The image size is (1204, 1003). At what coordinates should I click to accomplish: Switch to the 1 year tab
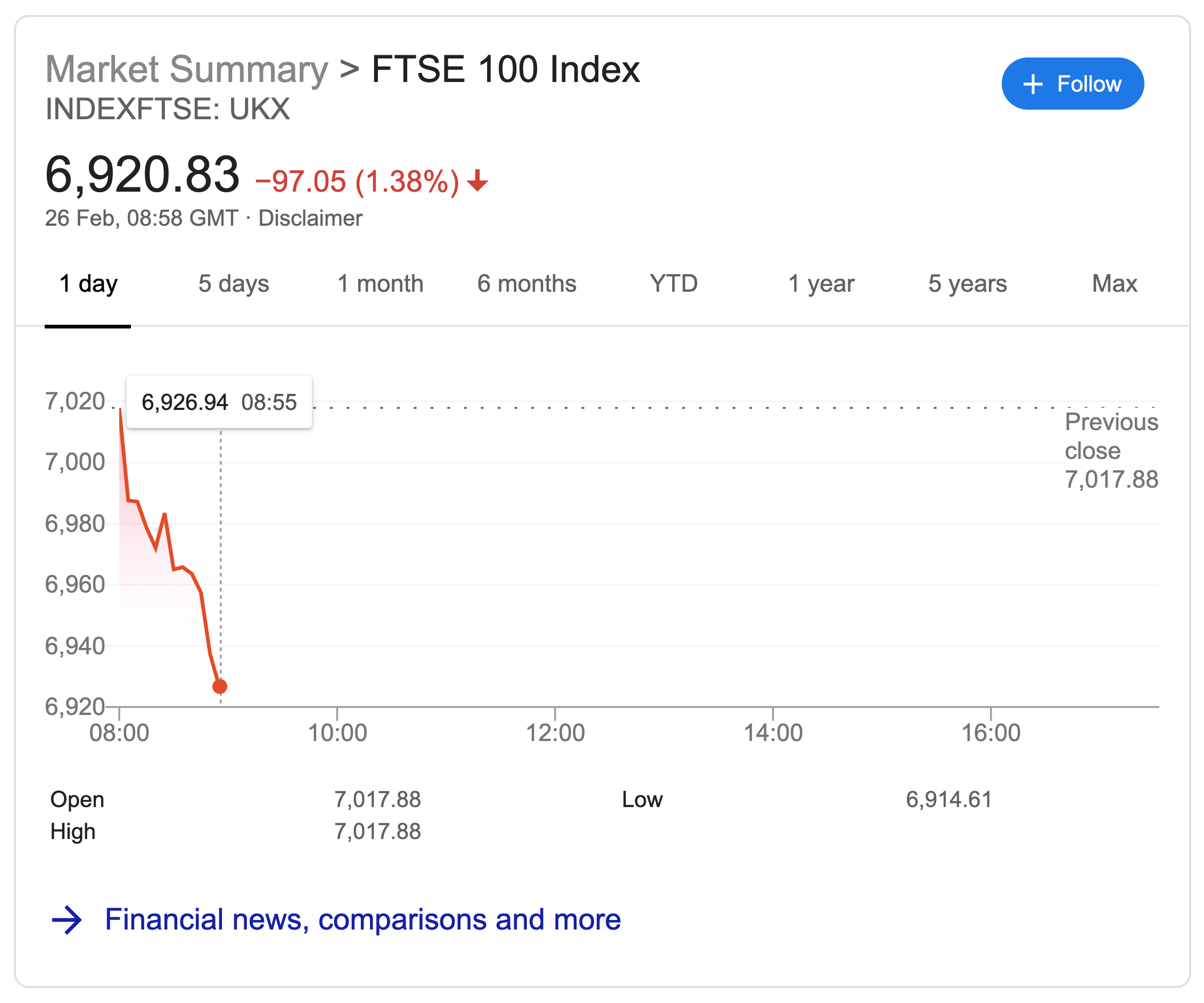(x=820, y=284)
